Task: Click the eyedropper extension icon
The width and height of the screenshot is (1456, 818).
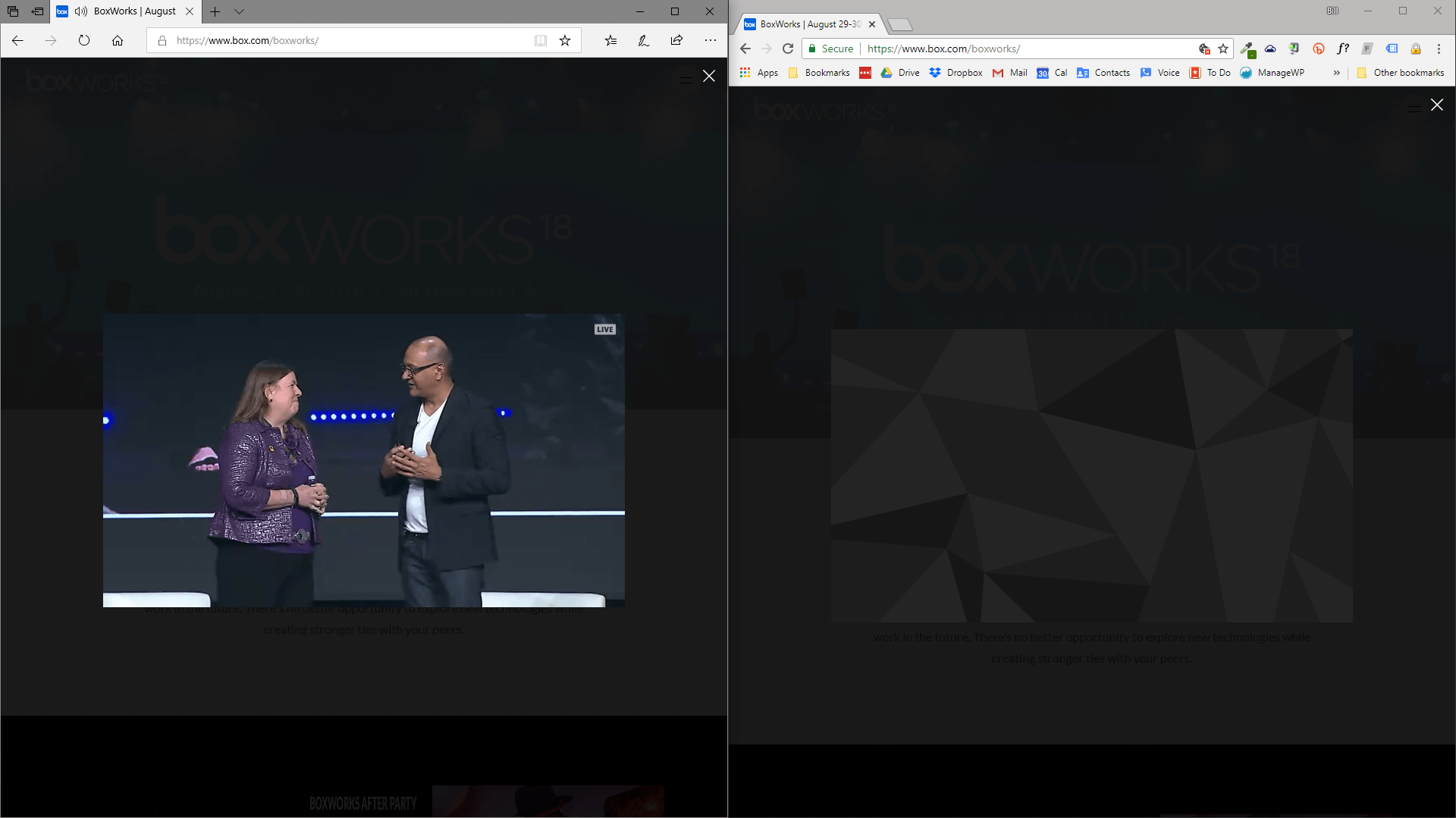Action: pyautogui.click(x=1247, y=49)
